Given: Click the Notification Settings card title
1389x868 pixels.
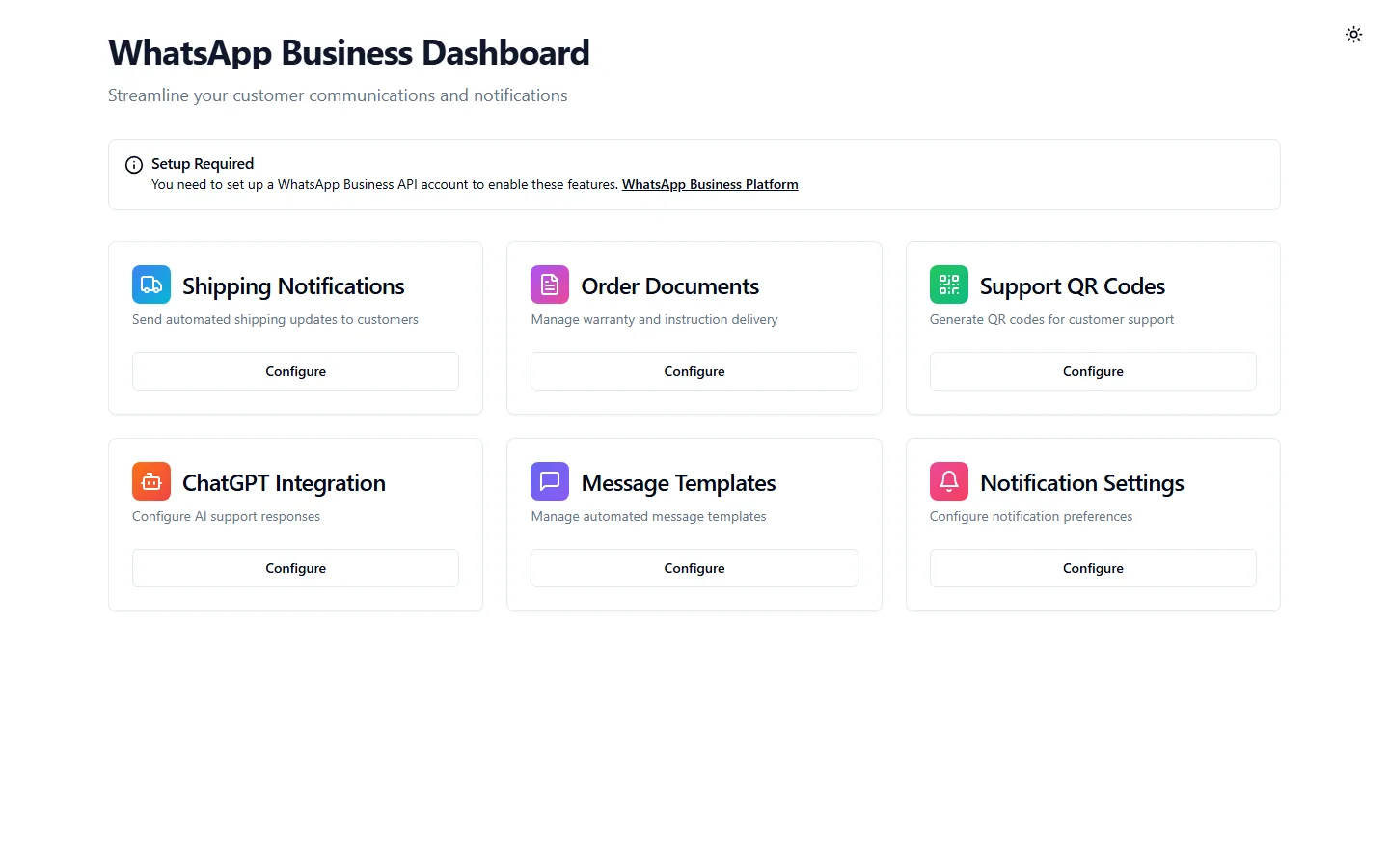Looking at the screenshot, I should click(1082, 483).
